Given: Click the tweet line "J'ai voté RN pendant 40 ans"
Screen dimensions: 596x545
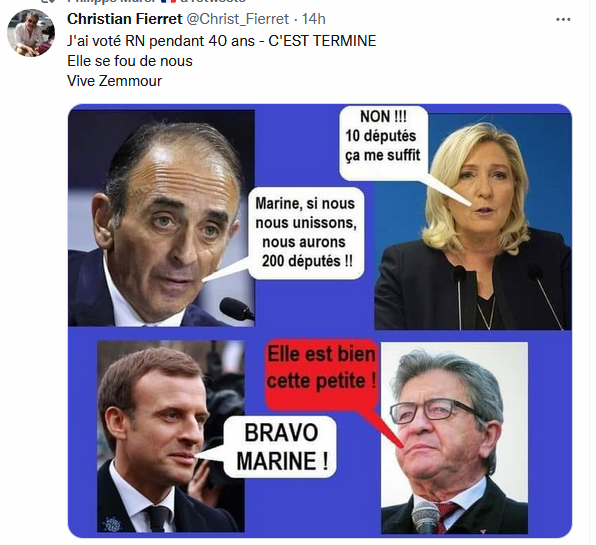Looking at the screenshot, I should 161,41.
